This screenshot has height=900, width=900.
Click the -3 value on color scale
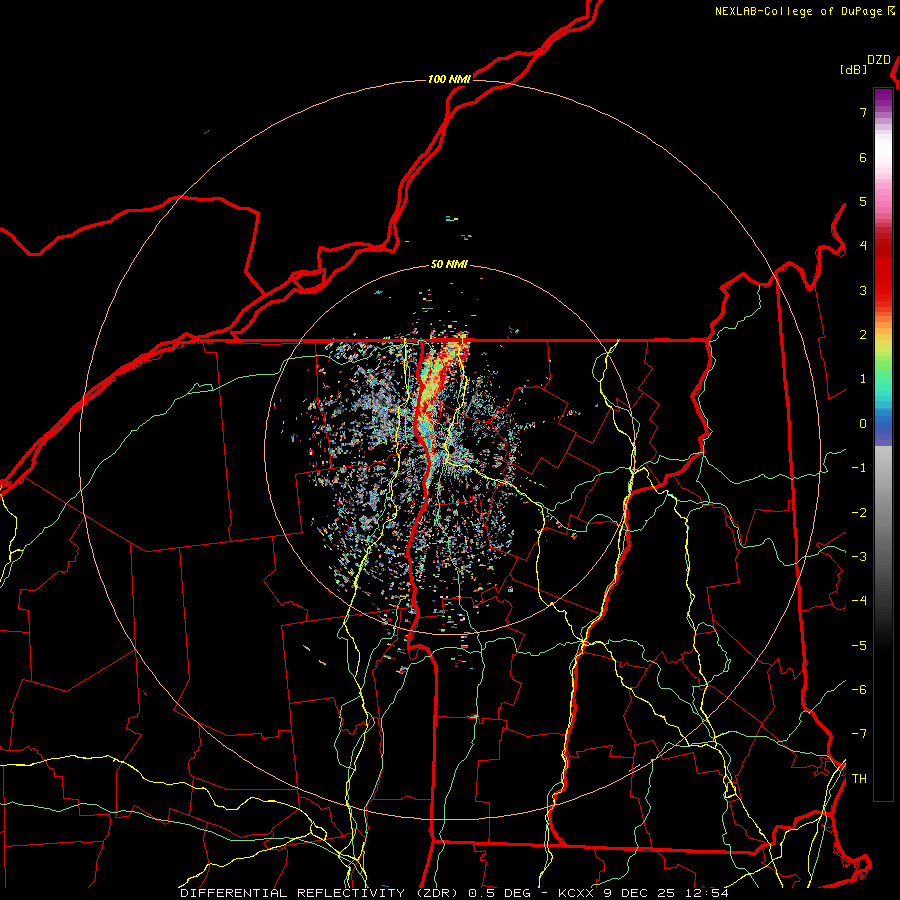[x=859, y=557]
